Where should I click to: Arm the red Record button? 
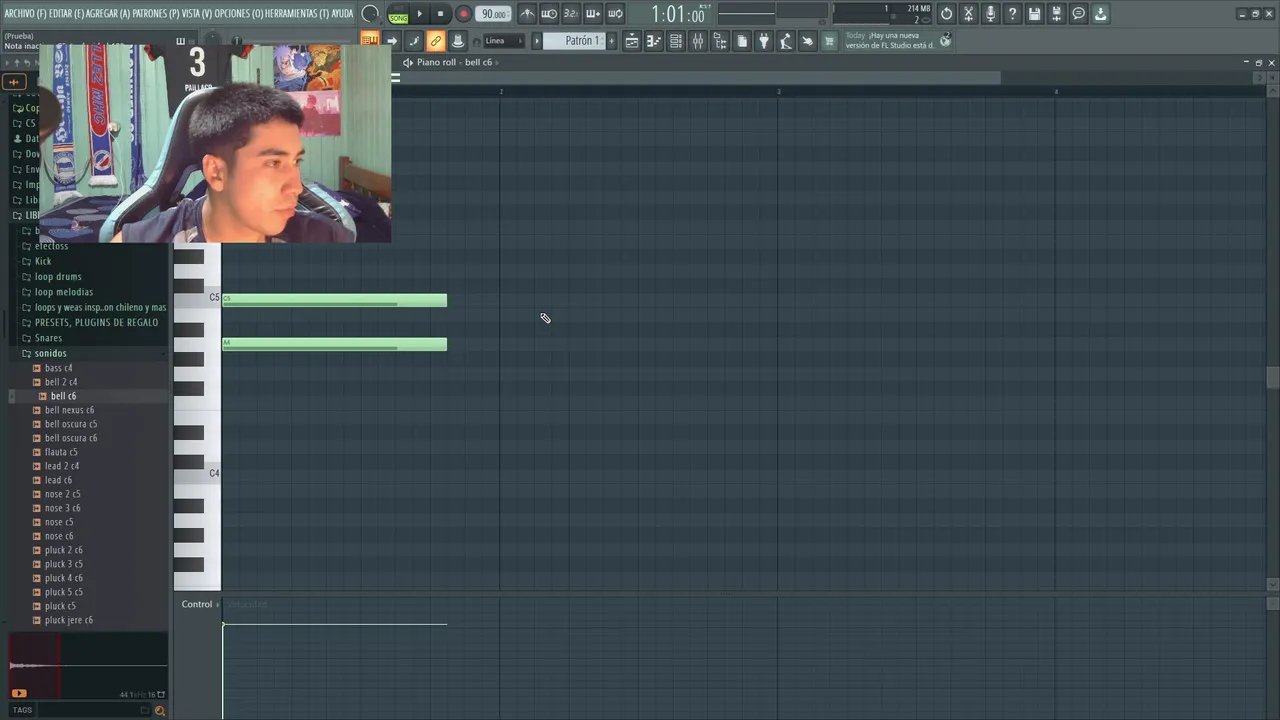click(463, 14)
